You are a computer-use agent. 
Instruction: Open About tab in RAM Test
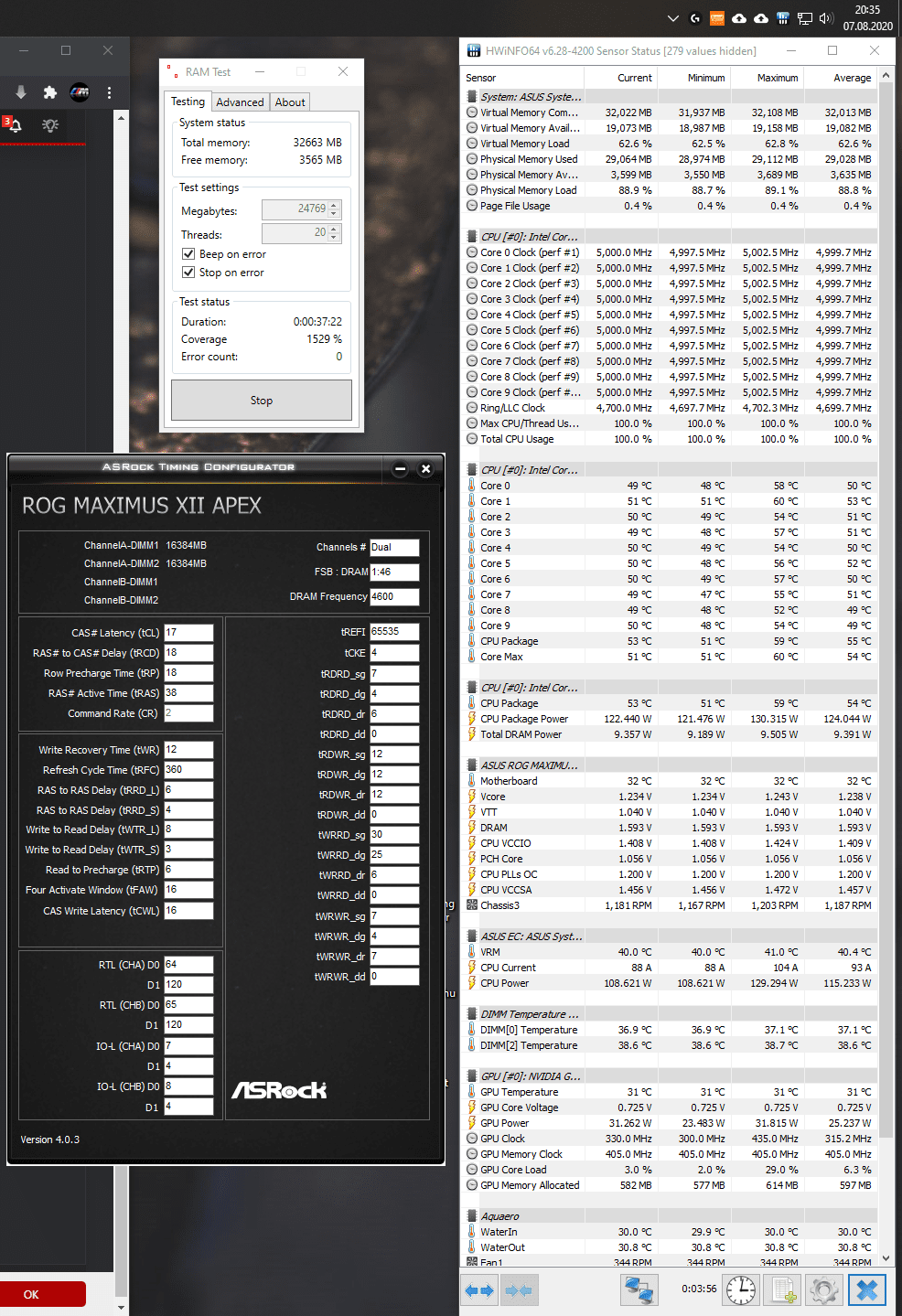[x=290, y=102]
